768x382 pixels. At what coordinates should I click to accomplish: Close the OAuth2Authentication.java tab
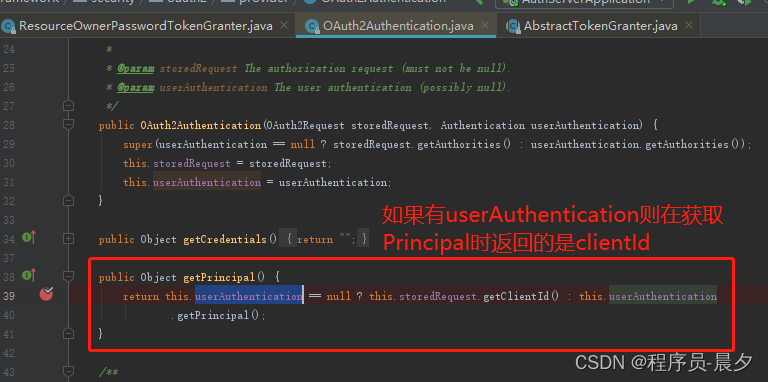(484, 26)
